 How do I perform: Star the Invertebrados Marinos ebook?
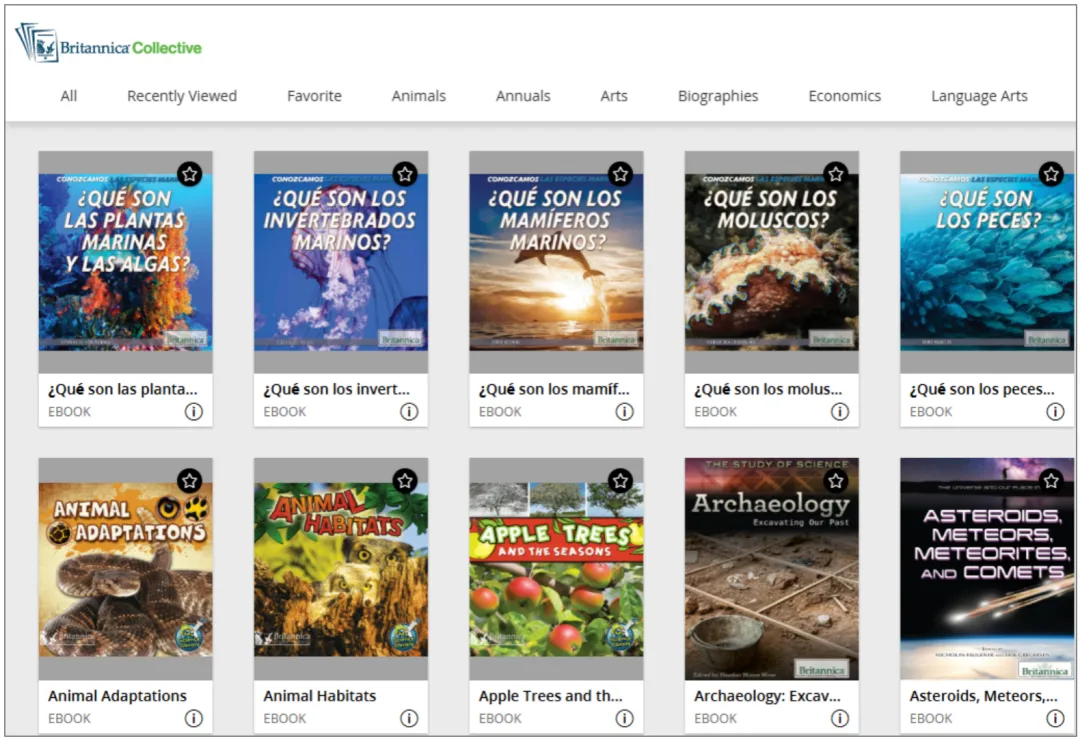pos(405,174)
